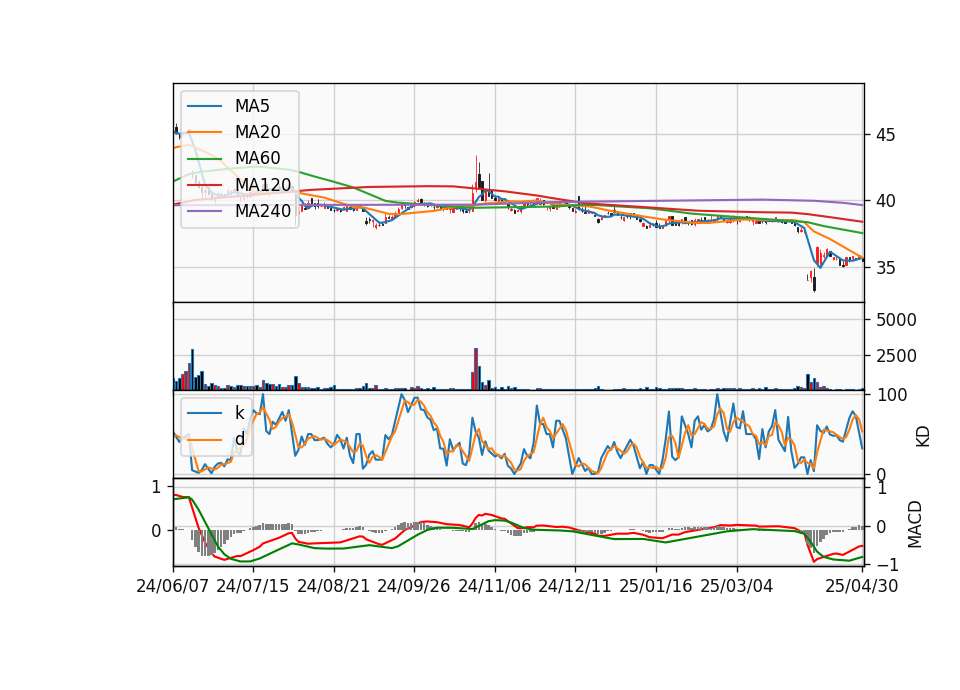Click the tallest volume bar in November
The image size is (960, 690).
click(x=476, y=369)
